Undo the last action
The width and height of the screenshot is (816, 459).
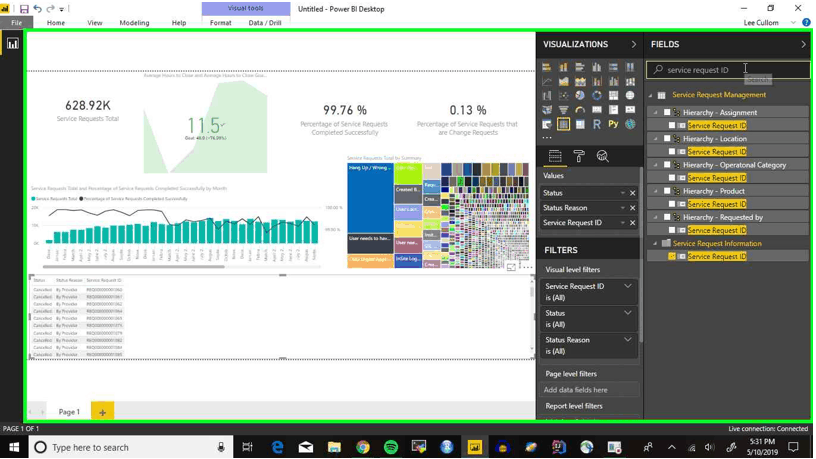[37, 9]
